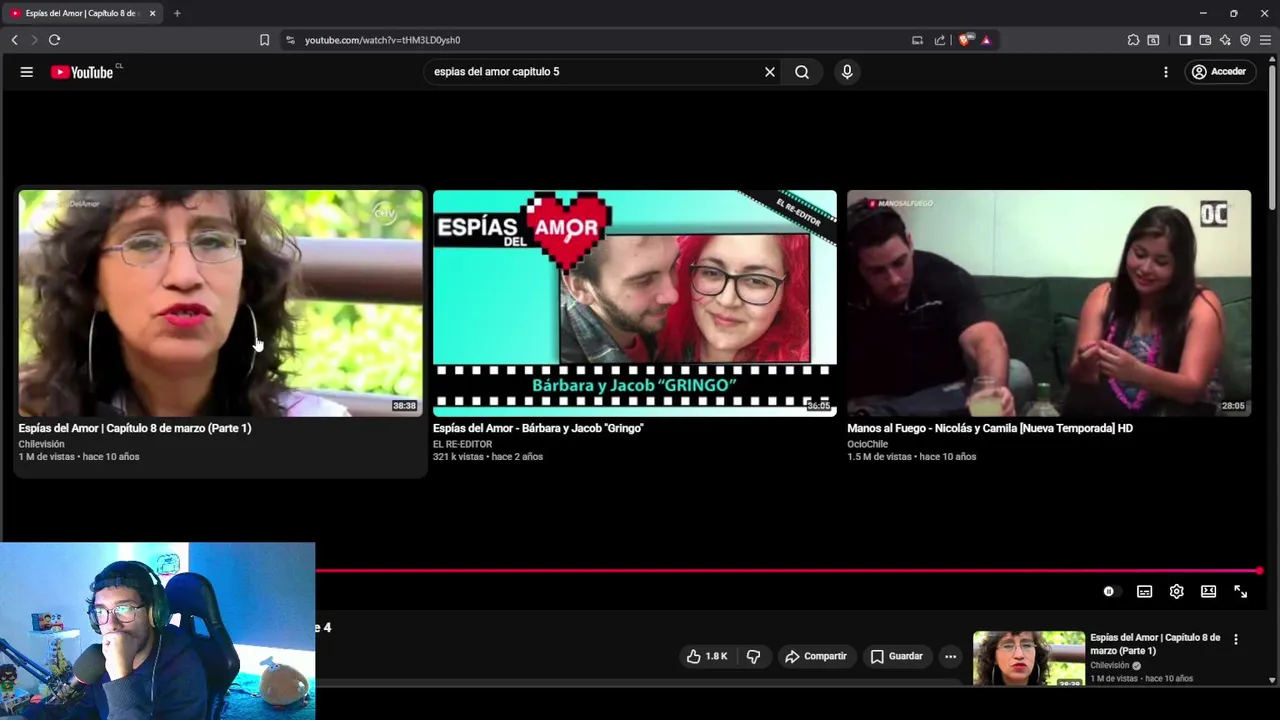Click the '1.5 M de vistas • hace 10 años' text
Viewport: 1280px width, 720px height.
click(911, 457)
